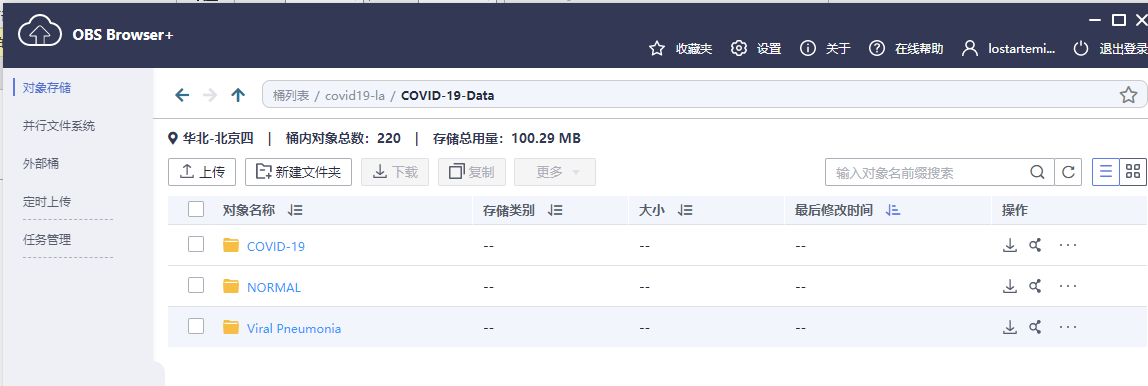The image size is (1148, 386).
Task: Click the 桶内对象总数 220 text
Action: (343, 138)
